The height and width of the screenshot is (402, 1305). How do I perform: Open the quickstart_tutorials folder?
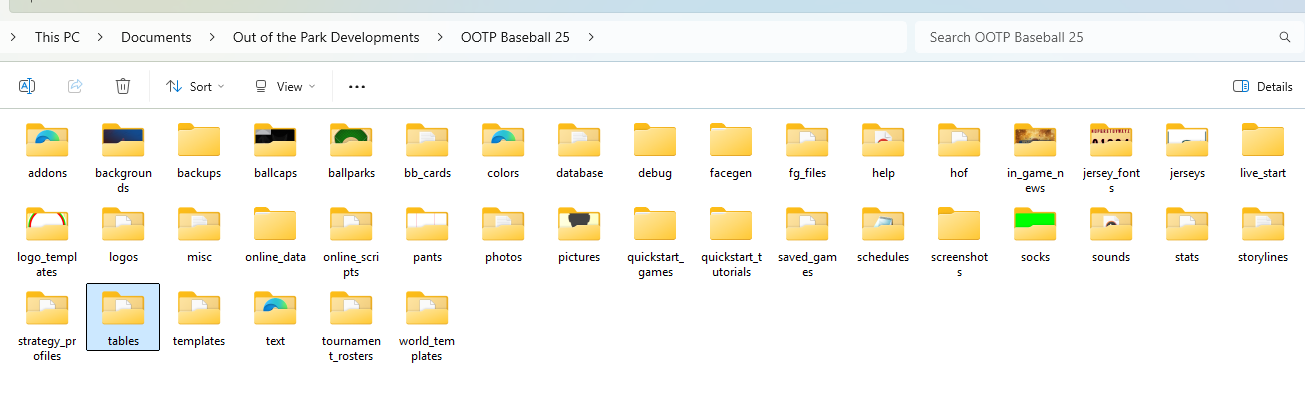[731, 242]
